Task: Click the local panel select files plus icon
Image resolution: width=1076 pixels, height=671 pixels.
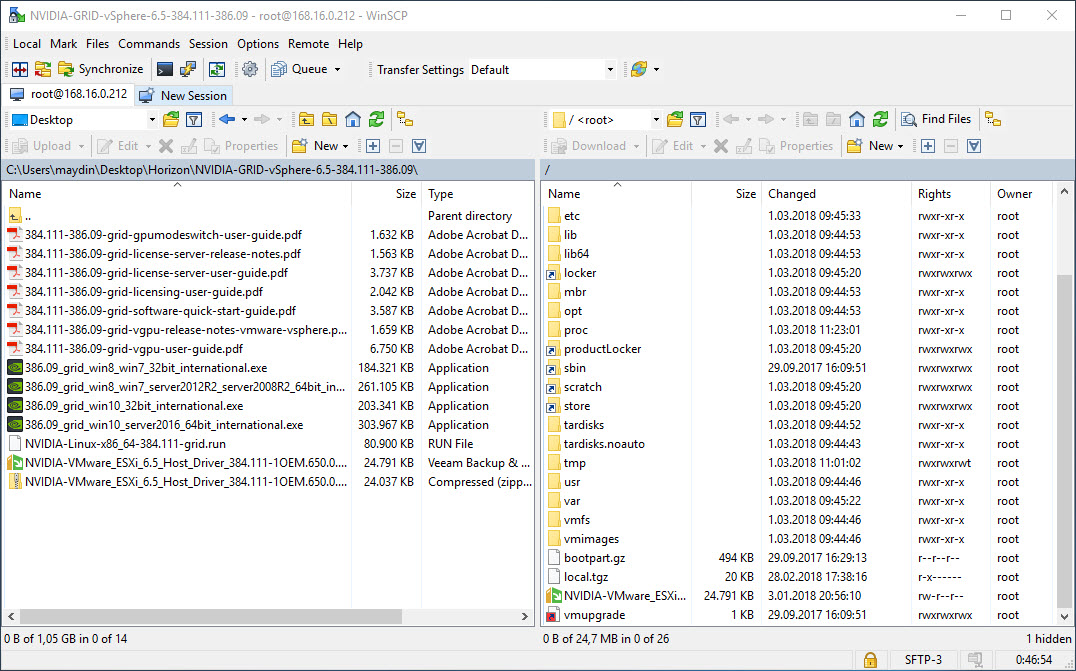Action: pos(373,146)
